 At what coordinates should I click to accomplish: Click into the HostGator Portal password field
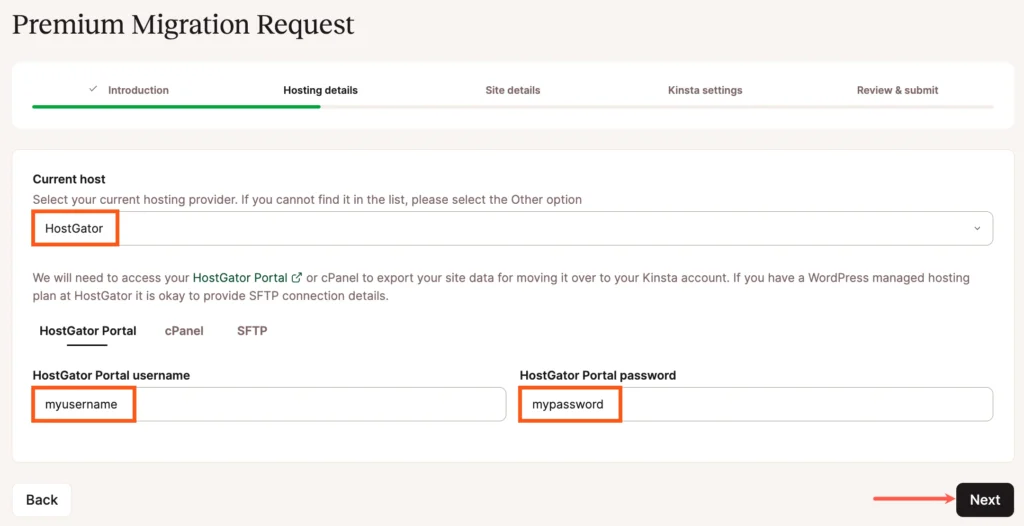[x=756, y=405]
